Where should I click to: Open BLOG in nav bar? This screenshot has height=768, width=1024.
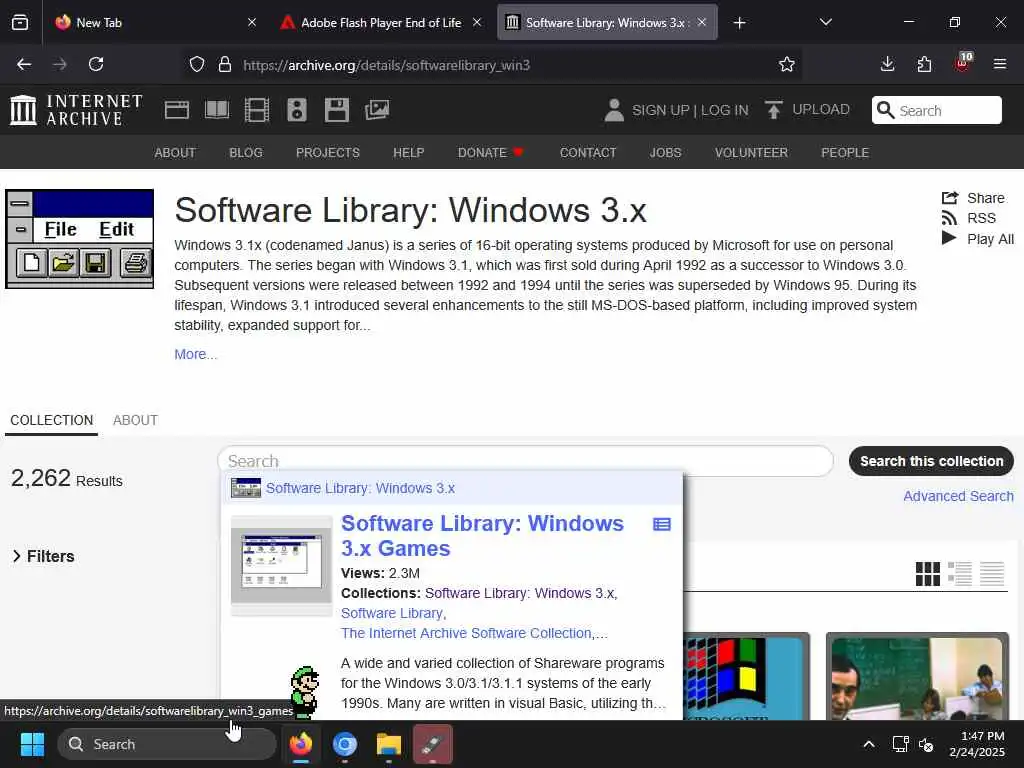246,152
